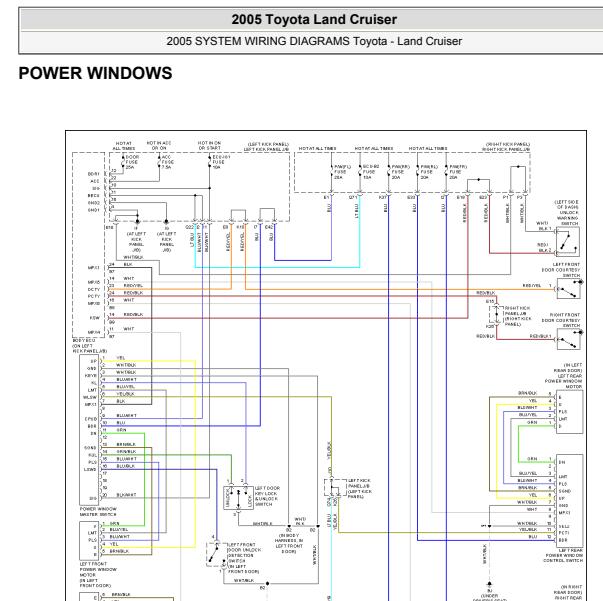
Task: Click the 'LEFT KICK PANEL J/B' label by the YEL/BLK wire
Action: pos(359,483)
